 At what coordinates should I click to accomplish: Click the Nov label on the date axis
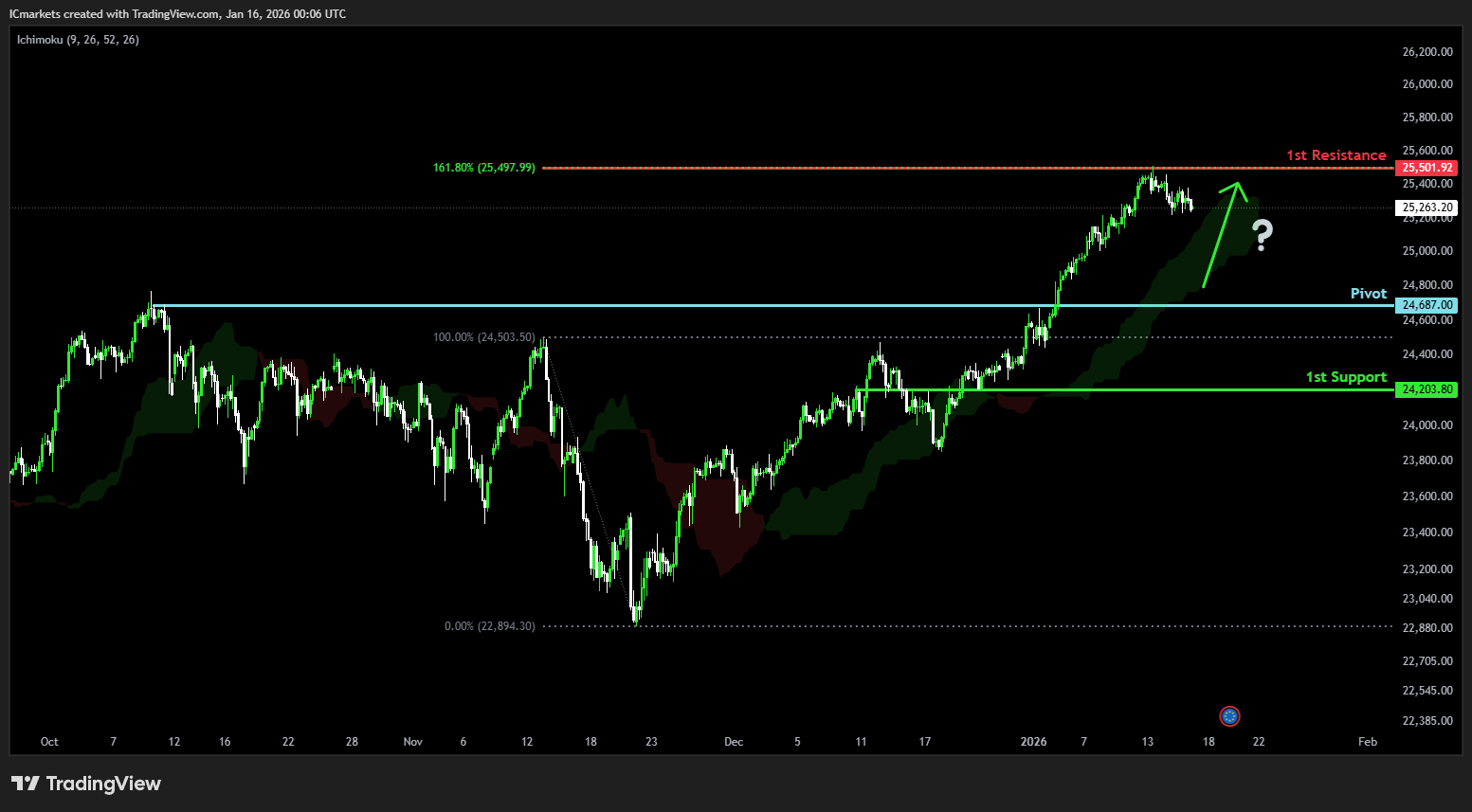412,742
